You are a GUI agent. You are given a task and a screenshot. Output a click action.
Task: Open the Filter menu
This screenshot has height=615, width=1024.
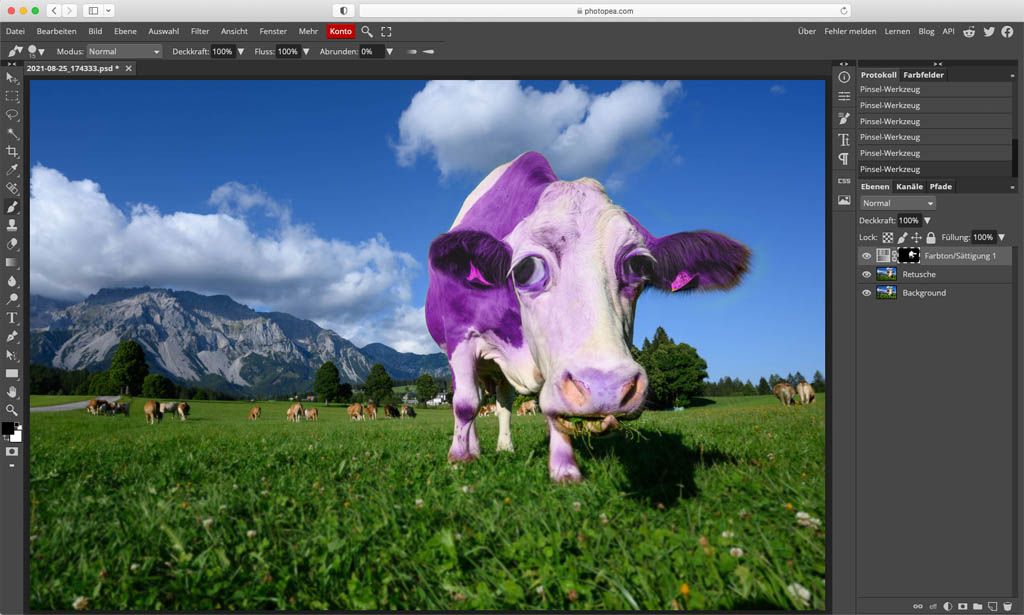click(200, 31)
